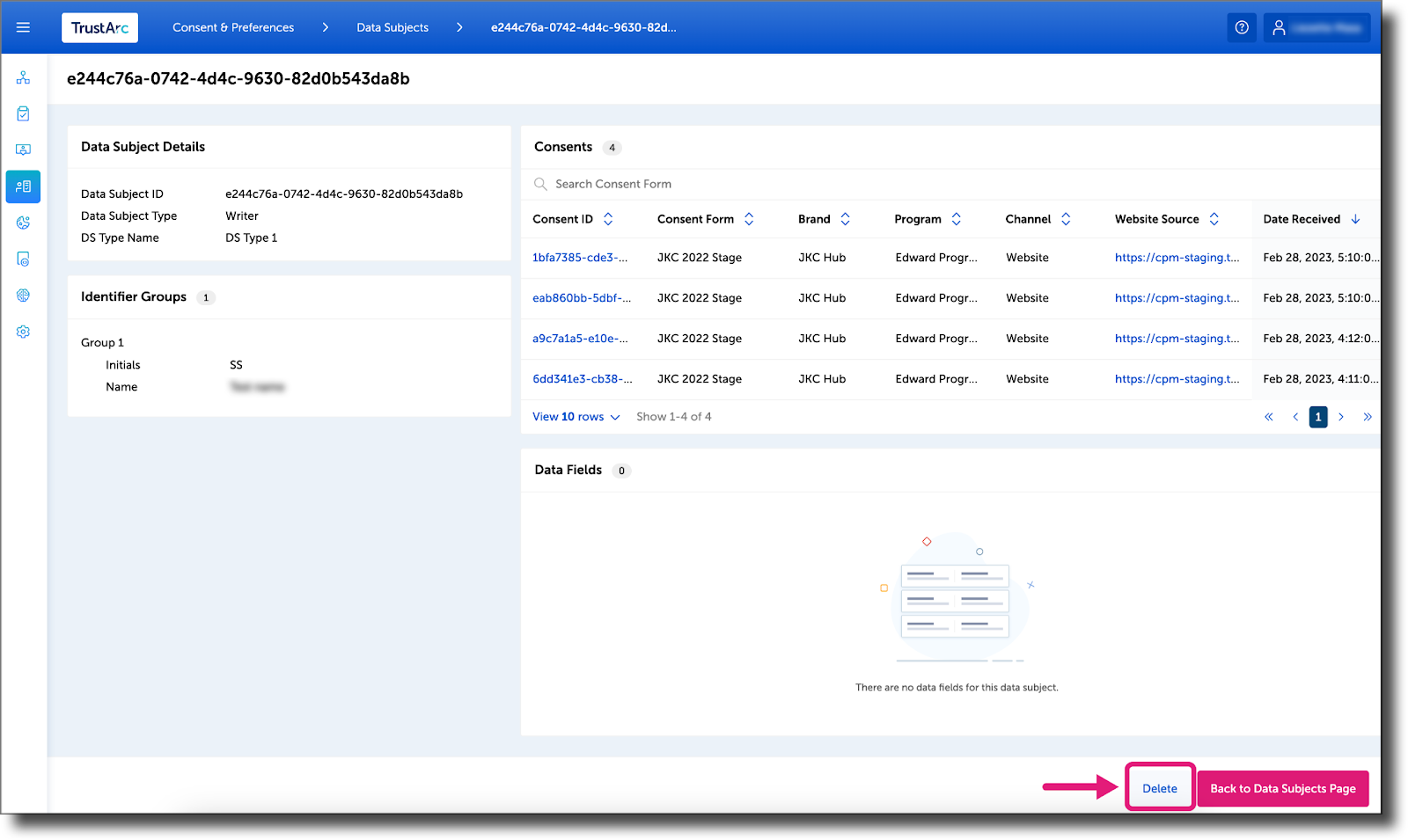Open the hamburger navigation menu
The height and width of the screenshot is (840, 1408).
pyautogui.click(x=23, y=27)
